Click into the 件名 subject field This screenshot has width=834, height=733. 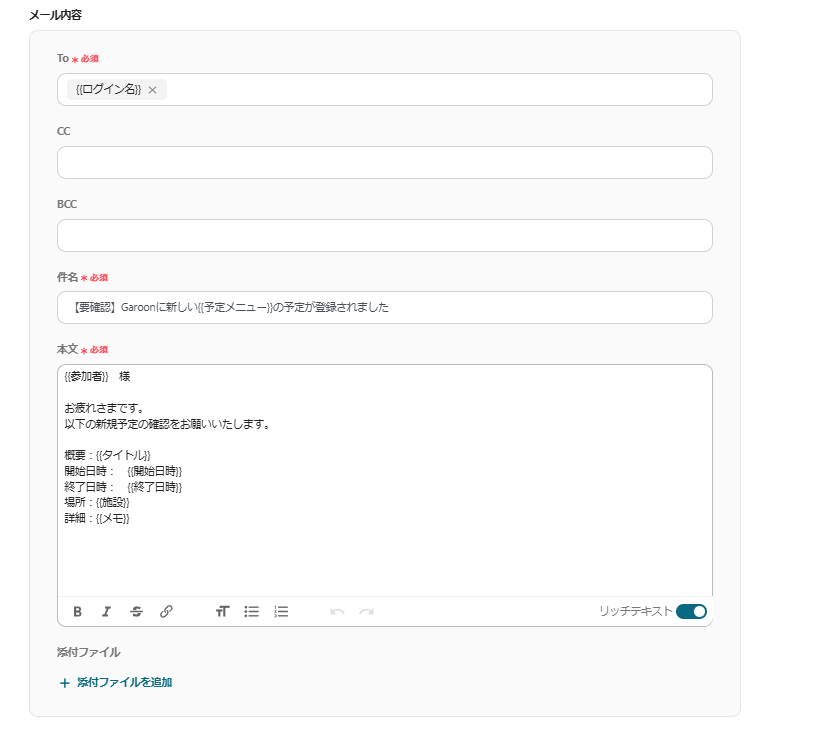[385, 307]
